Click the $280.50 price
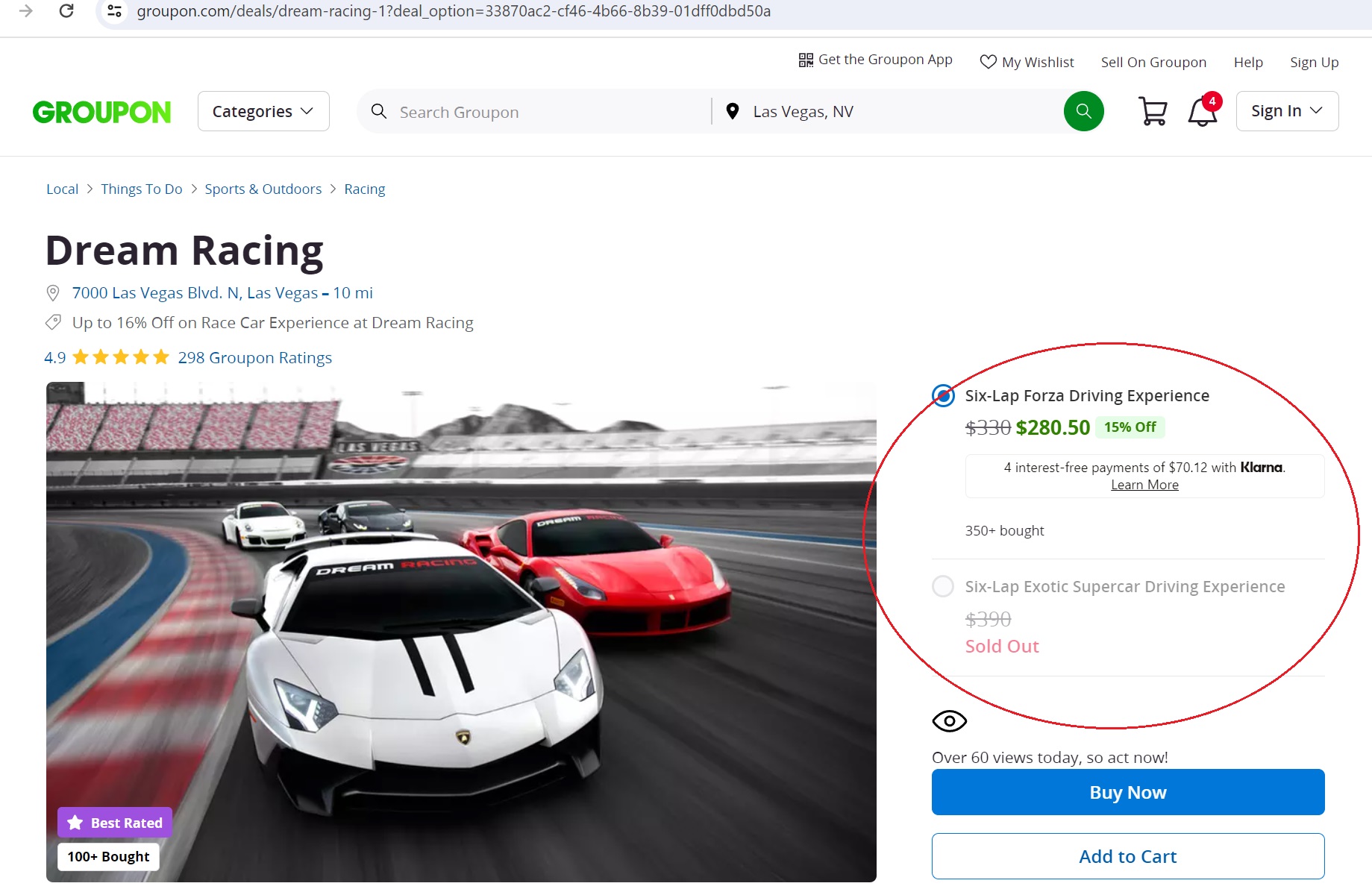Image resolution: width=1372 pixels, height=892 pixels. [x=1053, y=427]
